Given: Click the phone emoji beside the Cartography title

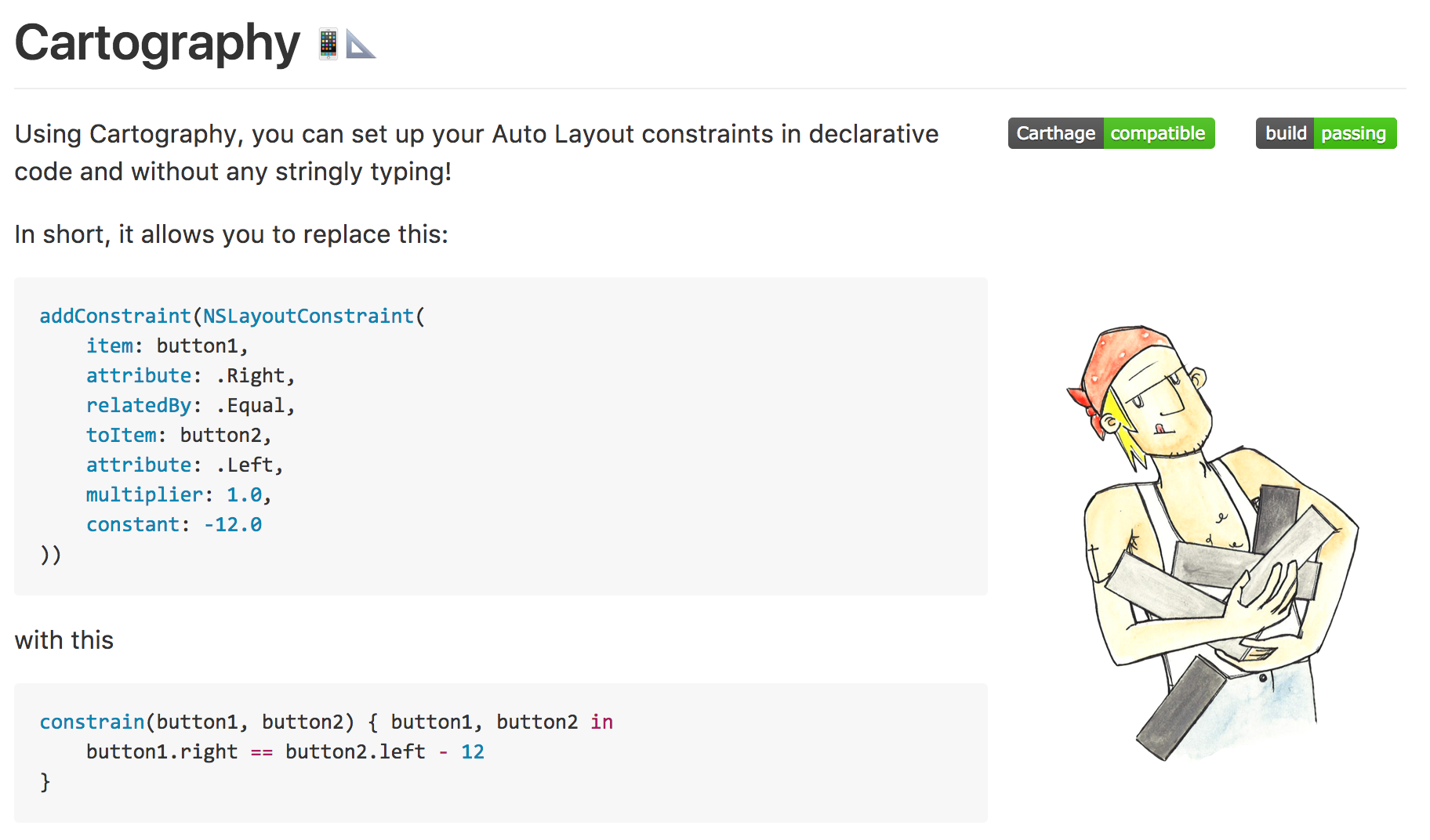Looking at the screenshot, I should [328, 44].
